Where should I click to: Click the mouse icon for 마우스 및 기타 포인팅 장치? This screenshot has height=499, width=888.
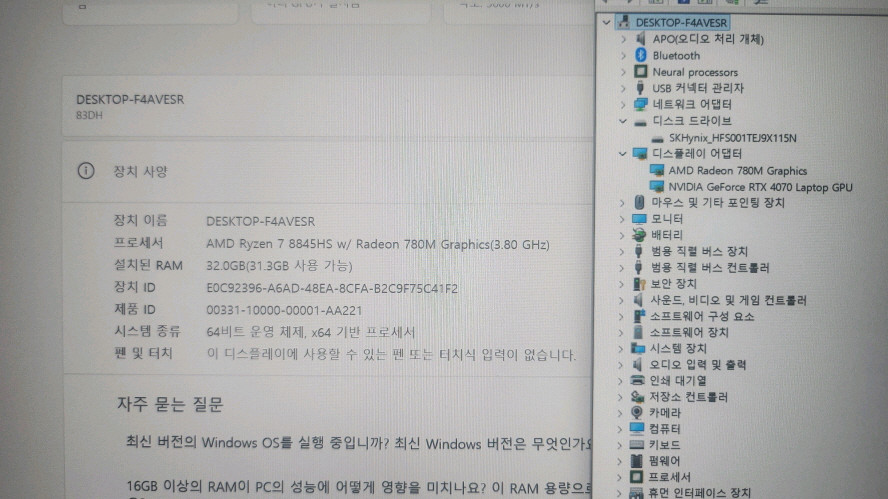pyautogui.click(x=639, y=202)
